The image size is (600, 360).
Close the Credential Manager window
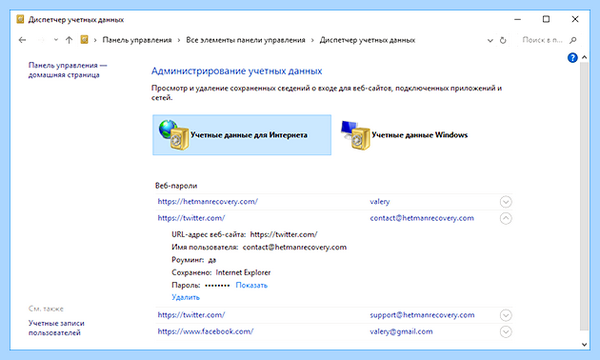[x=575, y=19]
